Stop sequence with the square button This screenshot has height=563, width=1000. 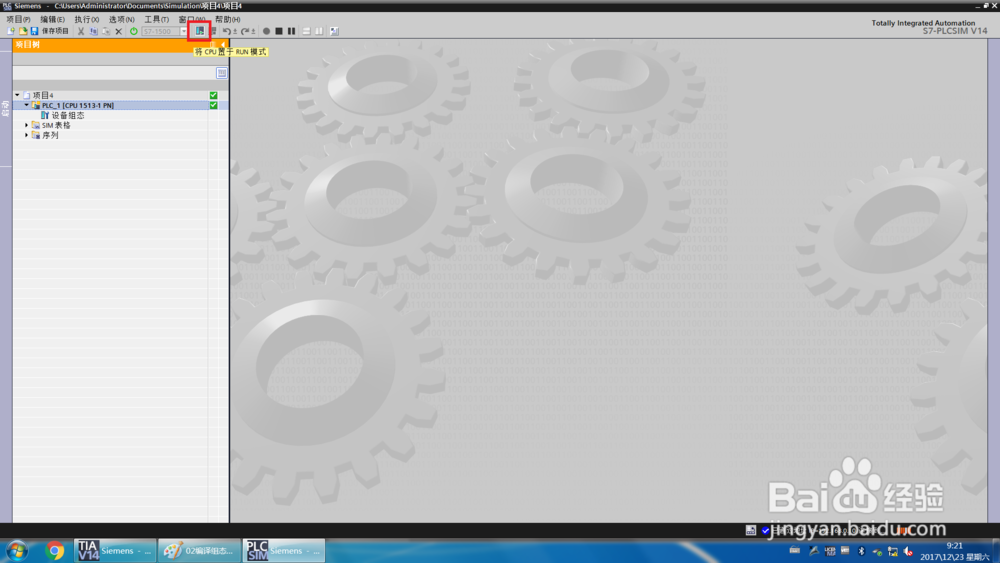pyautogui.click(x=279, y=31)
